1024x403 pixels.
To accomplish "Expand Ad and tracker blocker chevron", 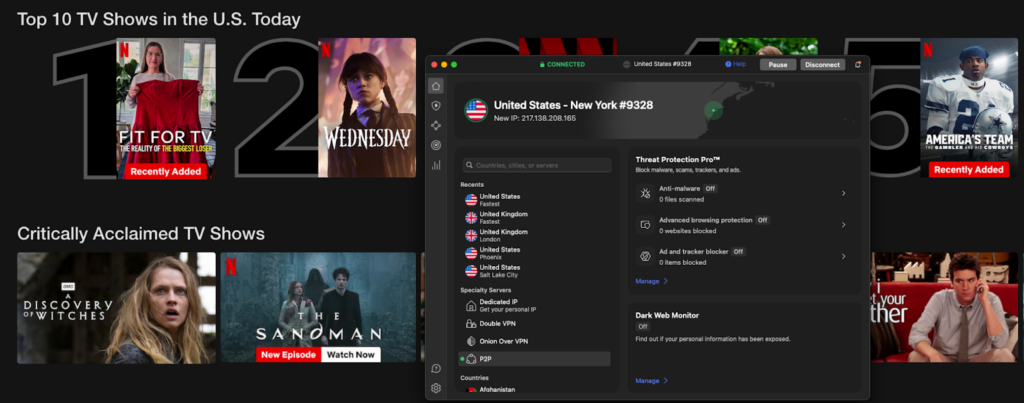I will pyautogui.click(x=844, y=256).
